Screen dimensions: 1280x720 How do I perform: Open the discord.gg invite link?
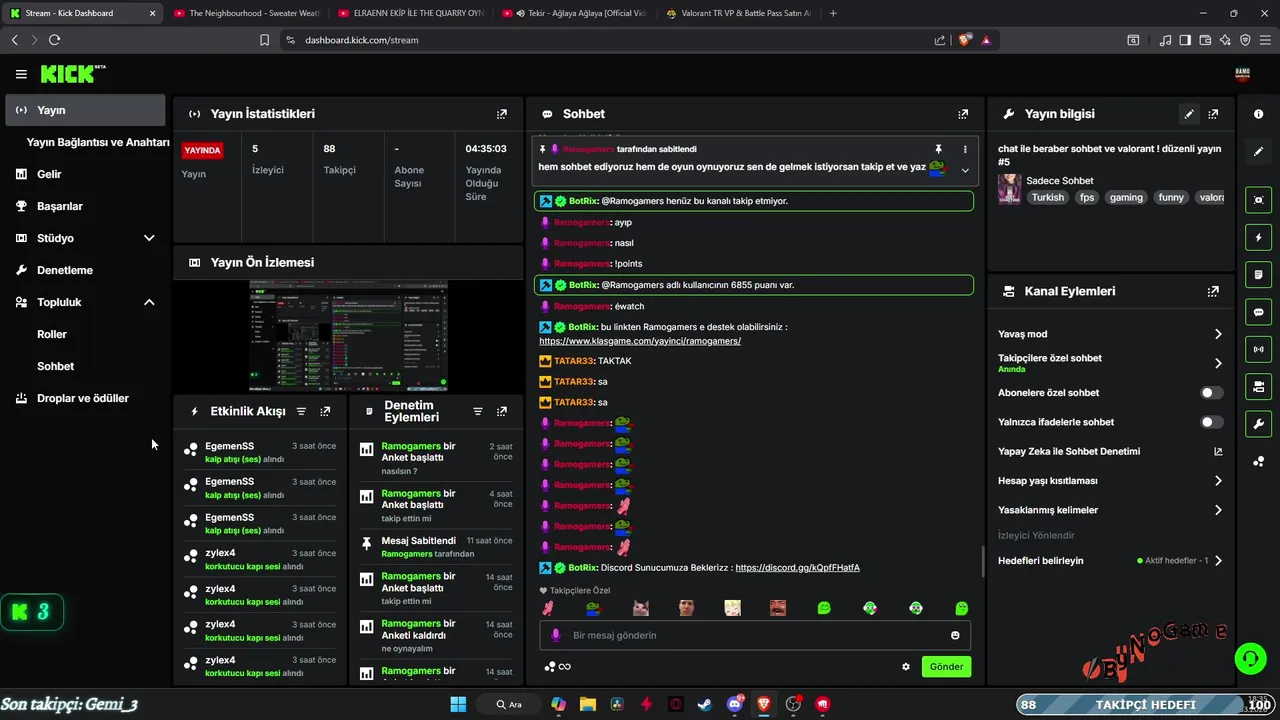click(x=797, y=568)
